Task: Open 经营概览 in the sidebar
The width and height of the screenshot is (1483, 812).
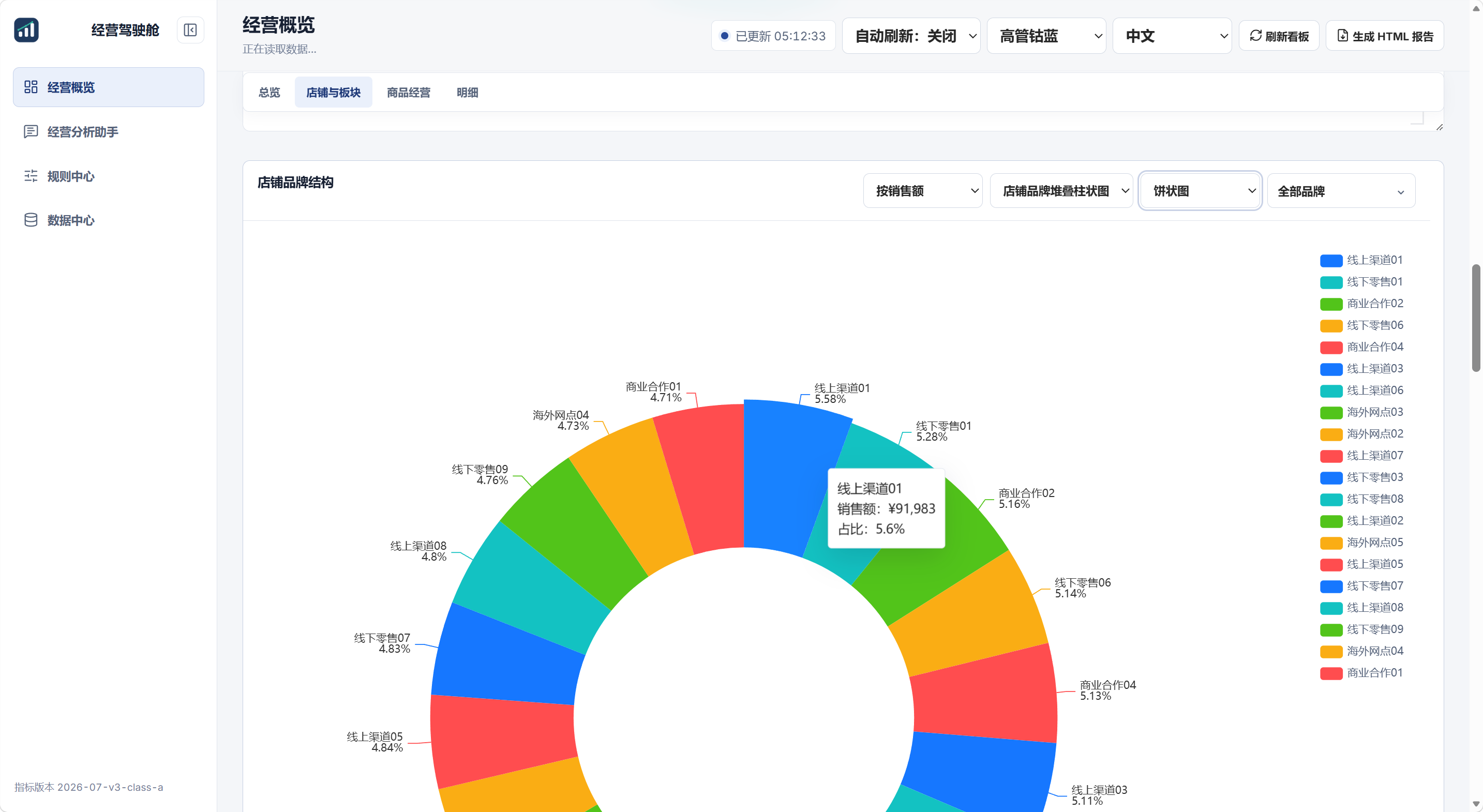Action: click(109, 87)
